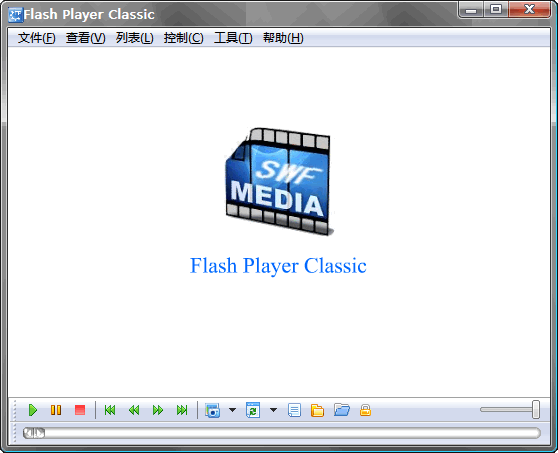Start playback with the green Play button
Image resolution: width=558 pixels, height=453 pixels.
coord(33,410)
